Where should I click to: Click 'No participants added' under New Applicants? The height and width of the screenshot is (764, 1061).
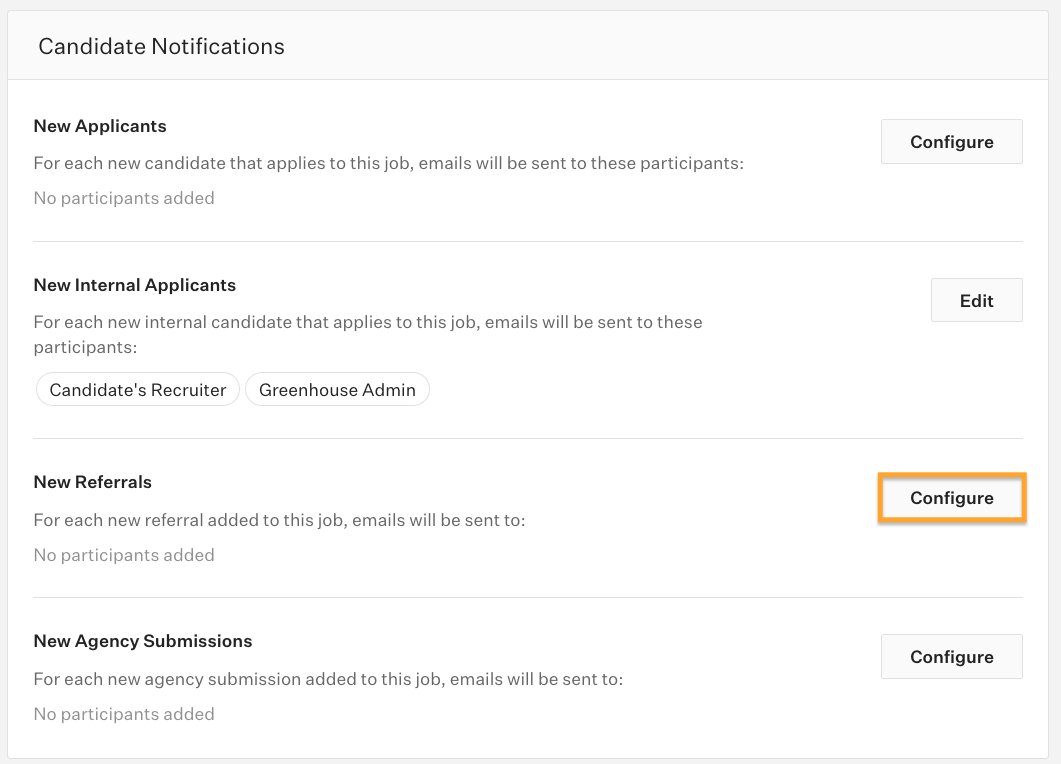[x=124, y=198]
